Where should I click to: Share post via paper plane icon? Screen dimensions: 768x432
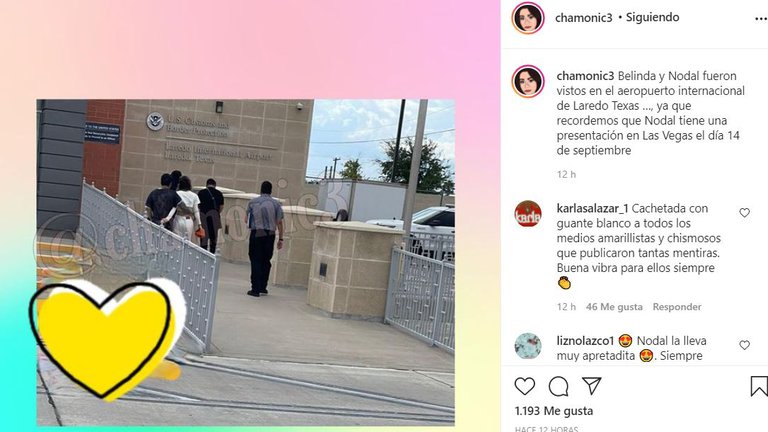click(592, 386)
